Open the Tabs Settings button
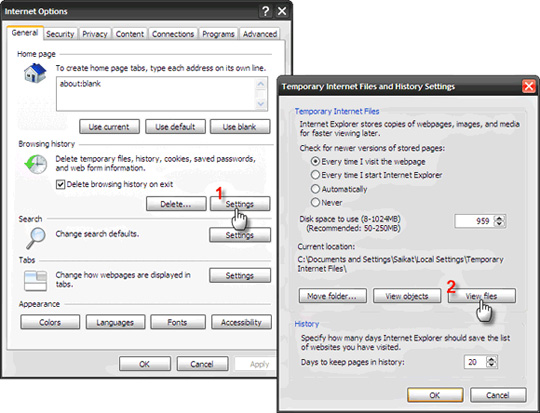 [240, 276]
